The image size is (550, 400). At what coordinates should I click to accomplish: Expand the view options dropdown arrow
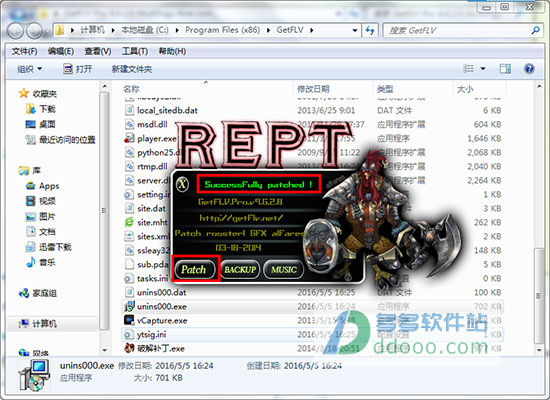pos(483,69)
